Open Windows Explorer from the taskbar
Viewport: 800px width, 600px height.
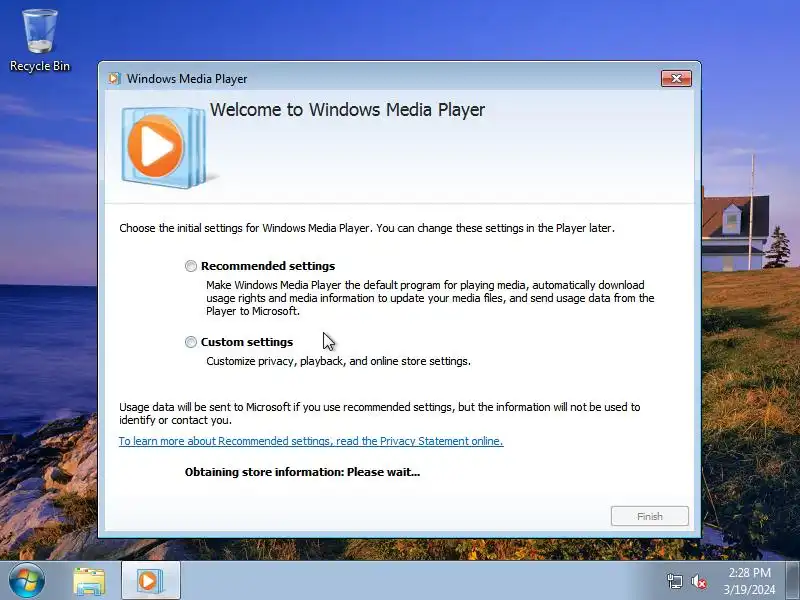(89, 581)
